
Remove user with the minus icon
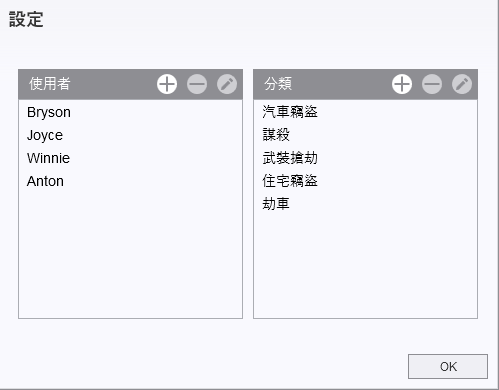click(197, 84)
